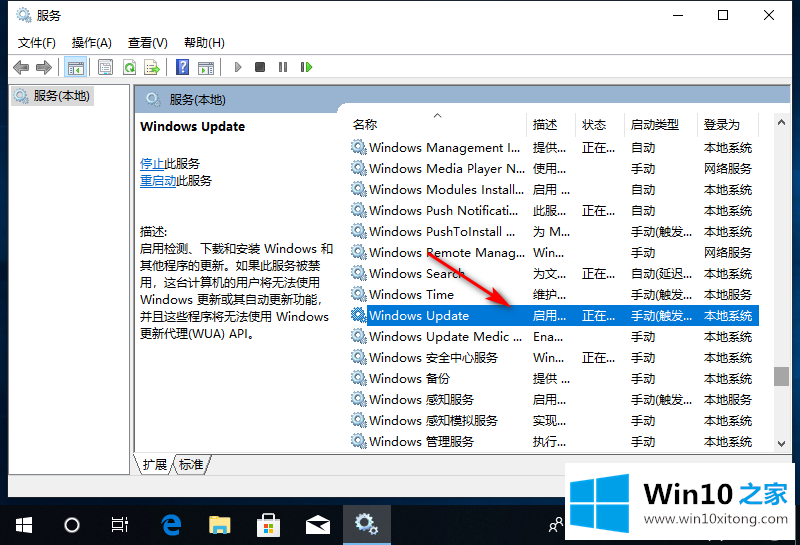The width and height of the screenshot is (800, 545).
Task: Open the 操作(A) menu
Action: [x=91, y=42]
